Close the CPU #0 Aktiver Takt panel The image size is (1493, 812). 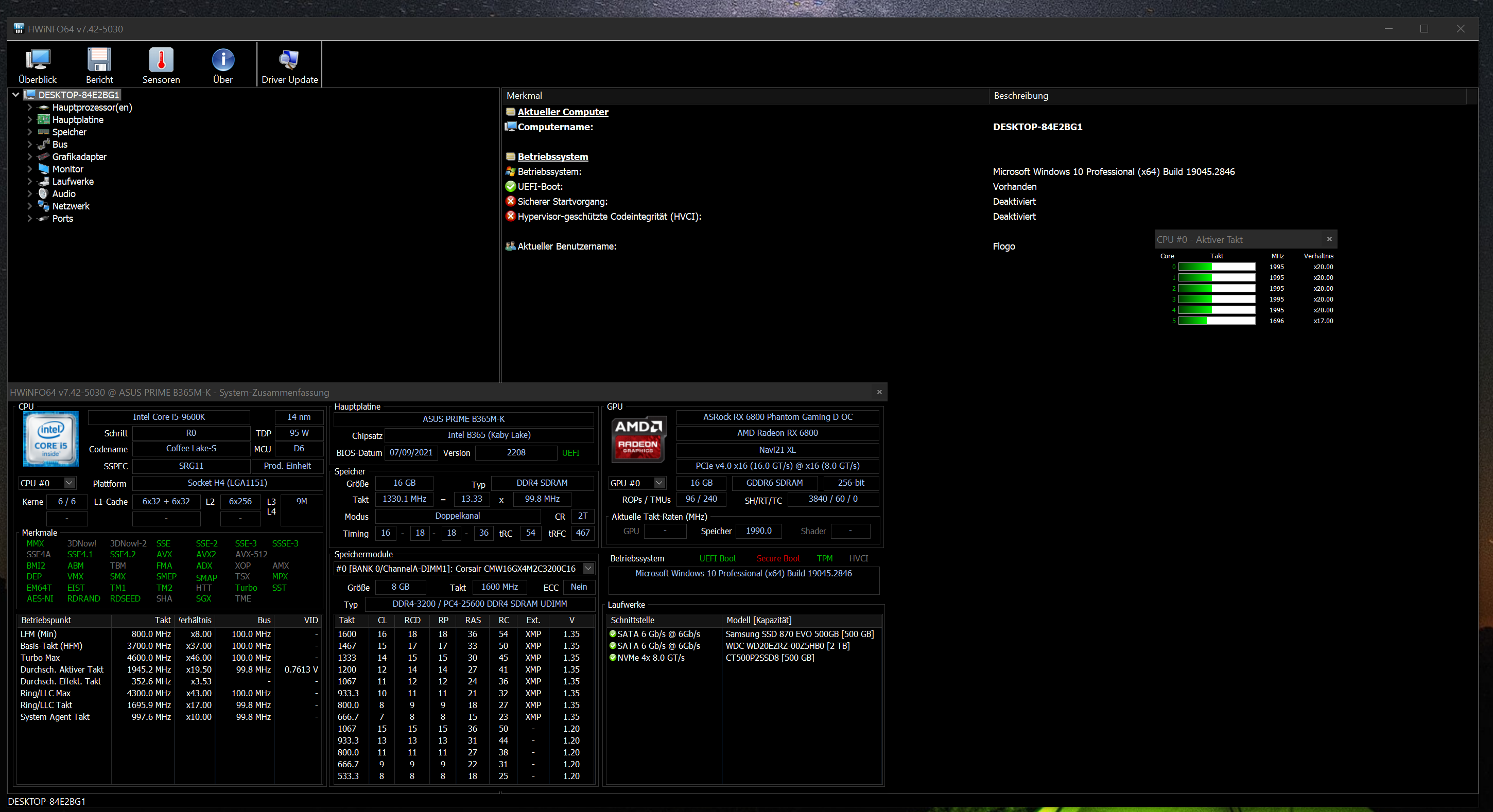[x=1329, y=239]
